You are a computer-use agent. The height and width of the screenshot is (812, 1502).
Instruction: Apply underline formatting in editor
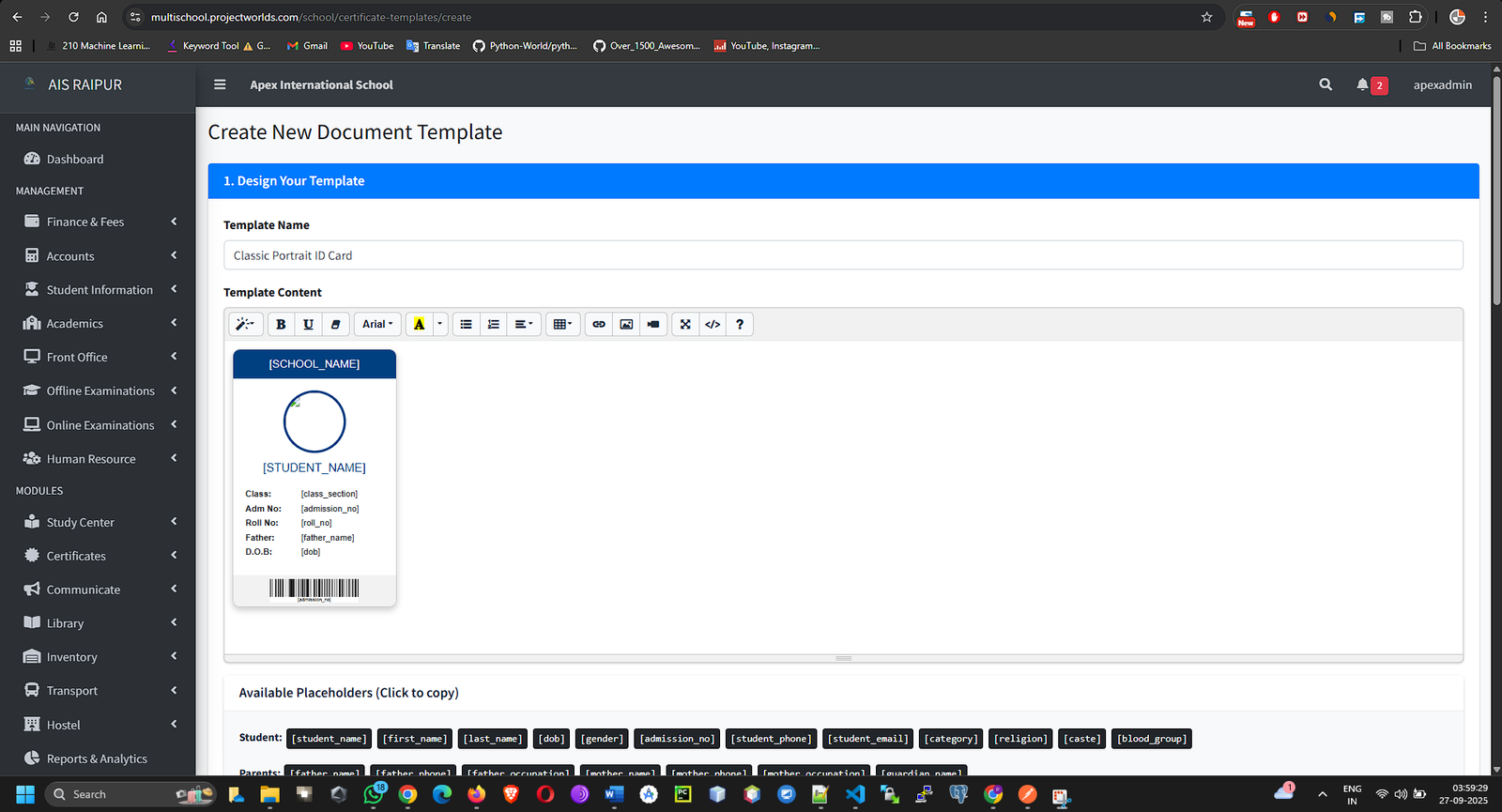[x=308, y=325]
